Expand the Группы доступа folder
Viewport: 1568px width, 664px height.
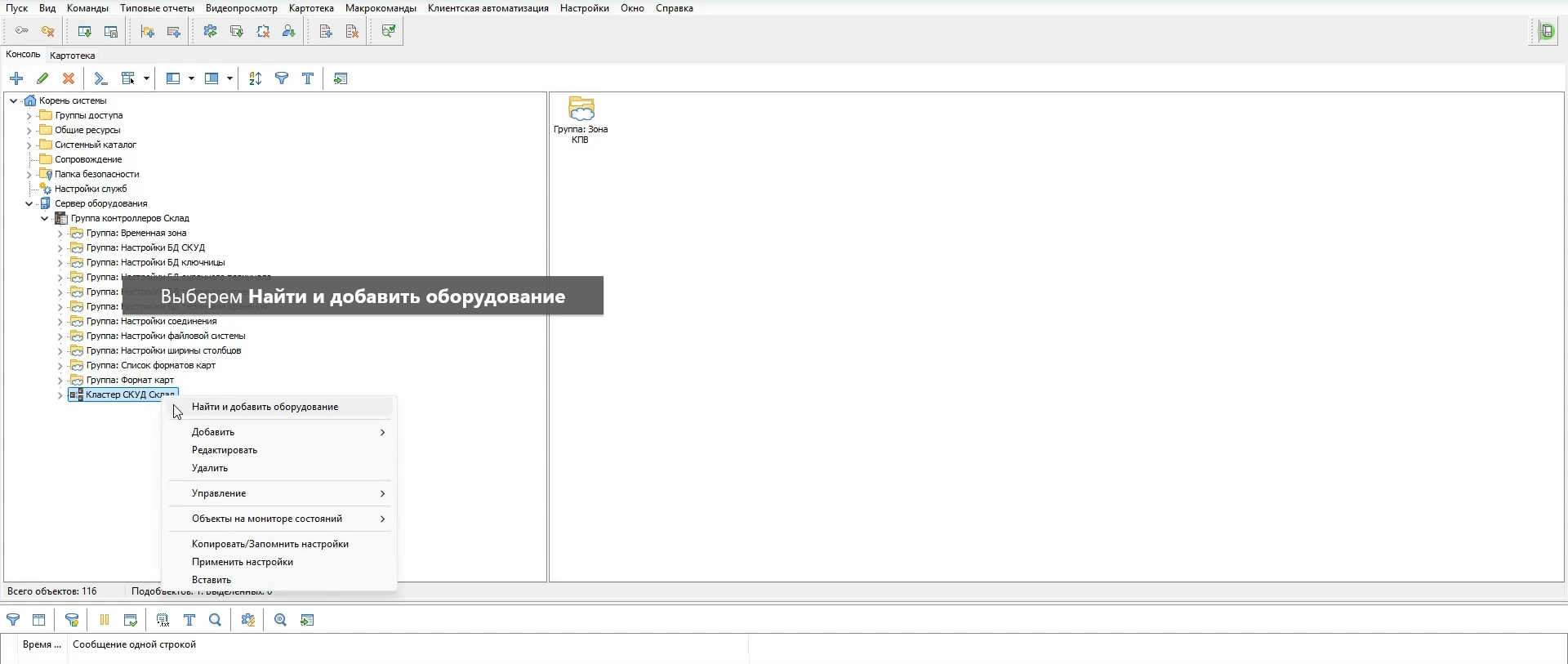(29, 116)
